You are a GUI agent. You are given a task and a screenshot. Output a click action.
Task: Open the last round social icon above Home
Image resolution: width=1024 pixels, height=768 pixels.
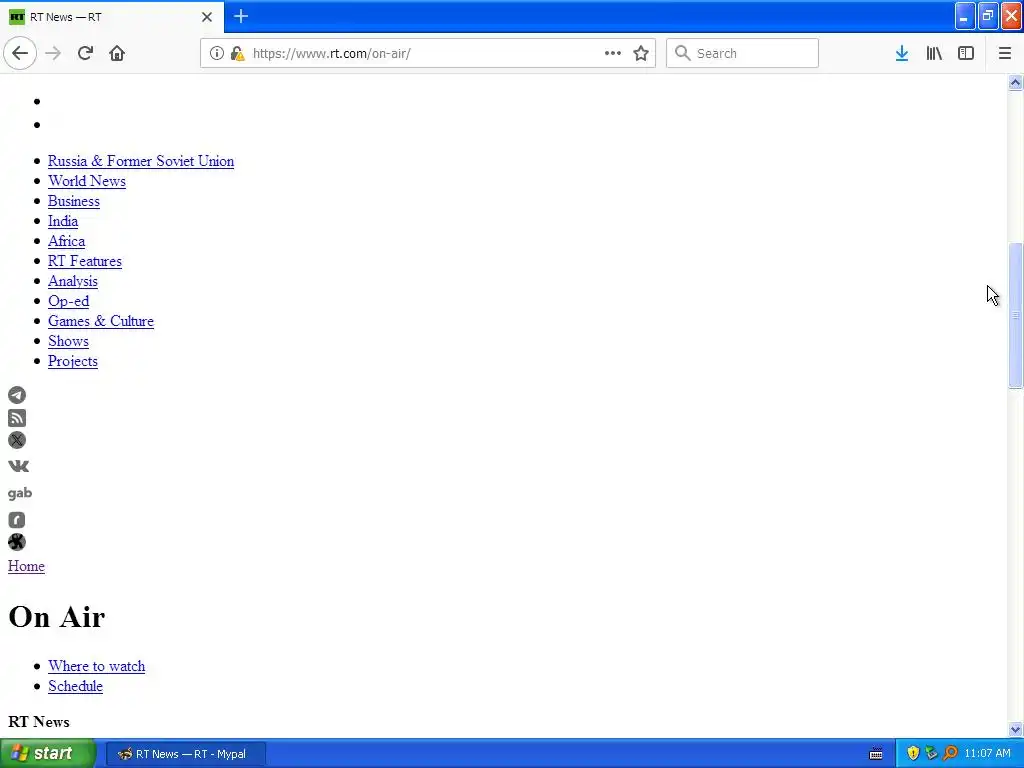pyautogui.click(x=17, y=542)
